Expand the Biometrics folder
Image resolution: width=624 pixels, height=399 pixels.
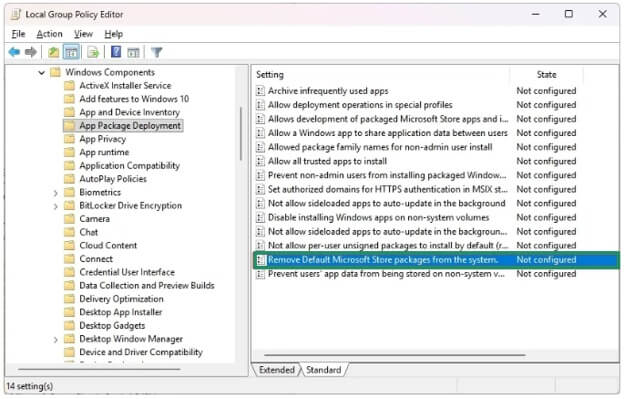(56, 193)
